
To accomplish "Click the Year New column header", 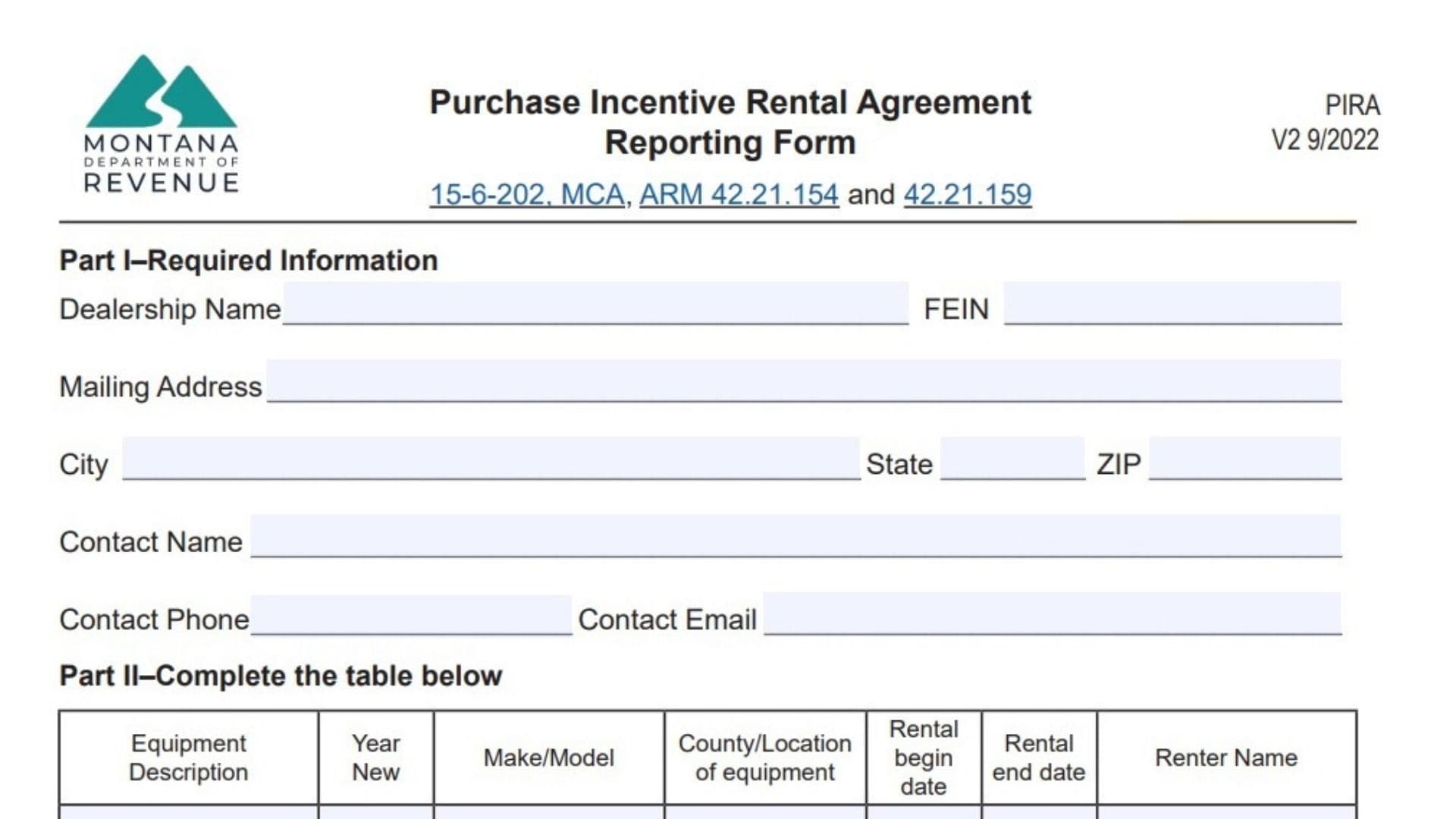I will click(376, 758).
